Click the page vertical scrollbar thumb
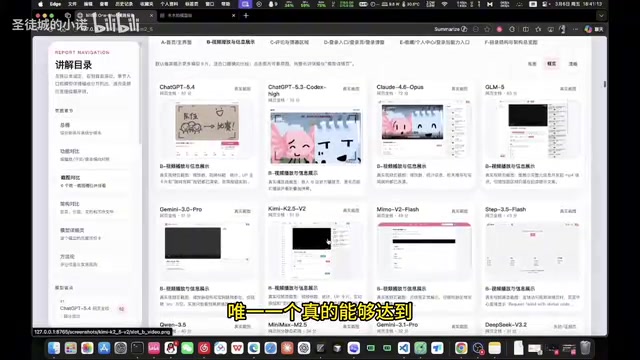The width and height of the screenshot is (640, 360). pyautogui.click(x=604, y=84)
